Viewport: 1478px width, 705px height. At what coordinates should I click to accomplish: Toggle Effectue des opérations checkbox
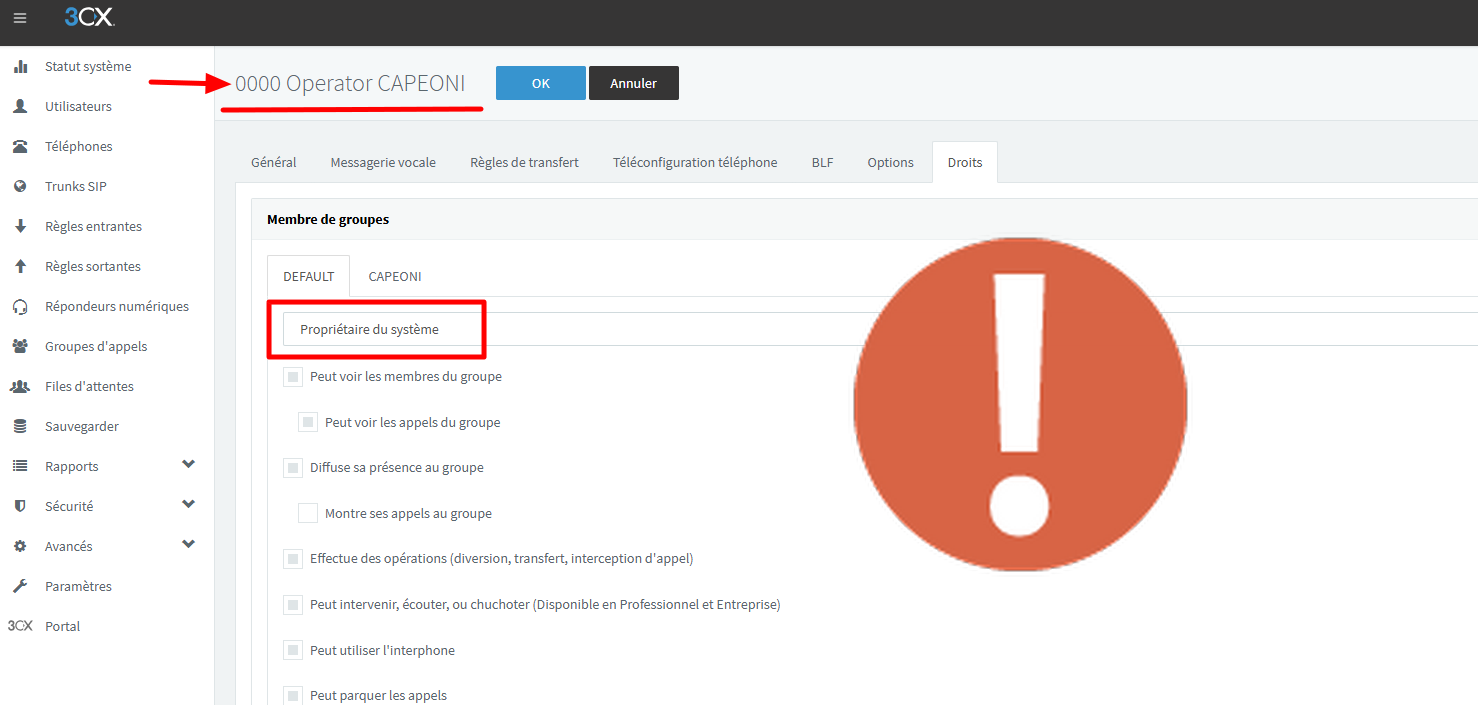[x=293, y=559]
